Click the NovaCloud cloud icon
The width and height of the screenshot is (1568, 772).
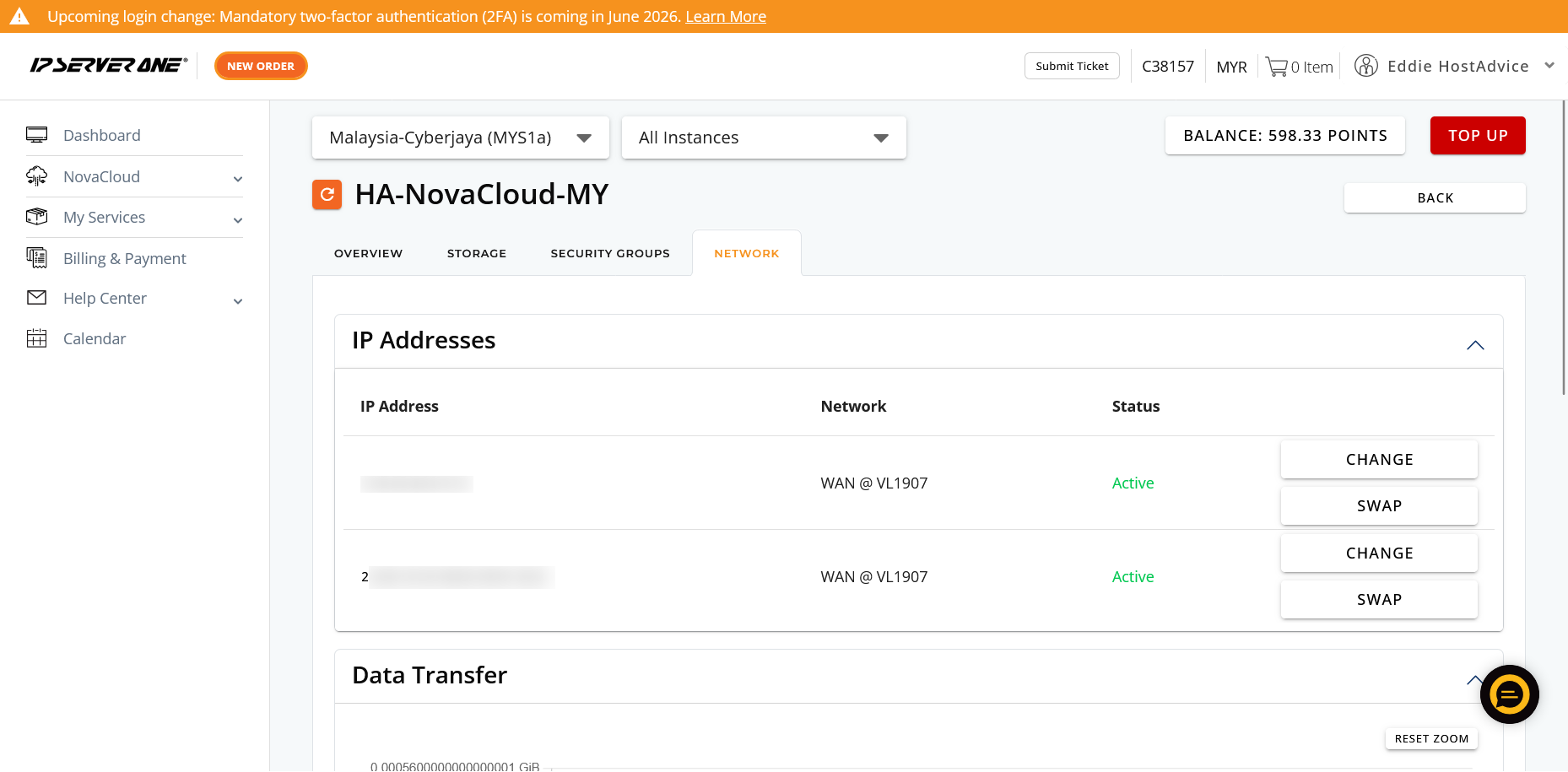[36, 176]
